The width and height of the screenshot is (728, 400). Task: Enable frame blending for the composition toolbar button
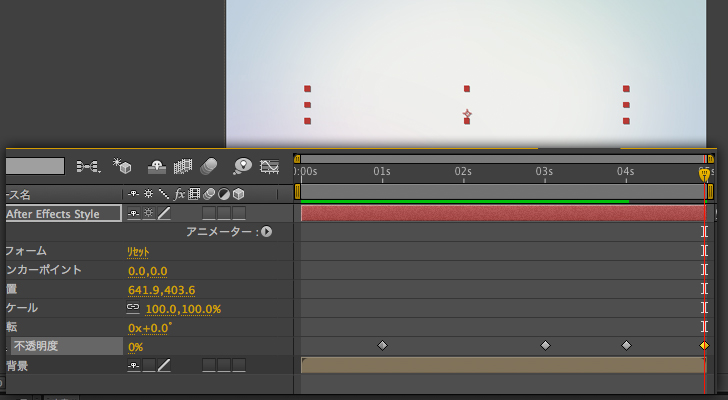click(x=183, y=166)
